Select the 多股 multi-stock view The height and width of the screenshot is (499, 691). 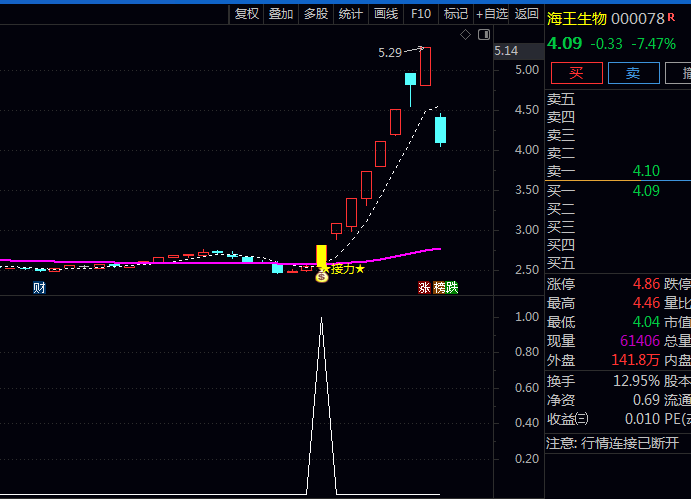click(x=316, y=13)
